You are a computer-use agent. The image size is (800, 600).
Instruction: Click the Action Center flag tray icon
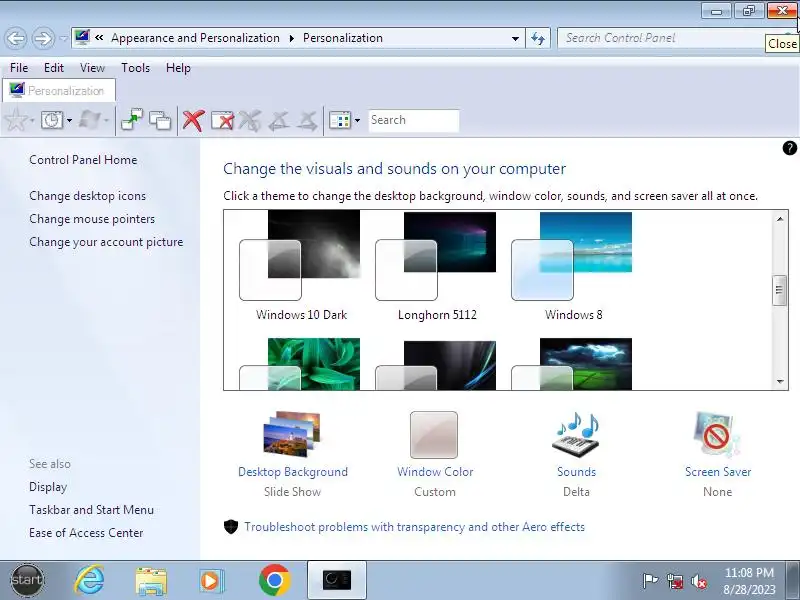pyautogui.click(x=650, y=581)
